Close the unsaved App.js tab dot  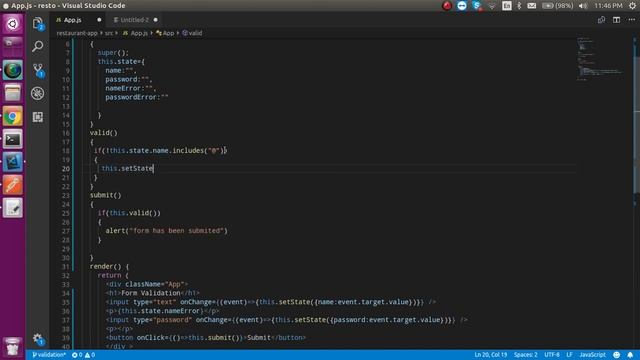(99, 20)
